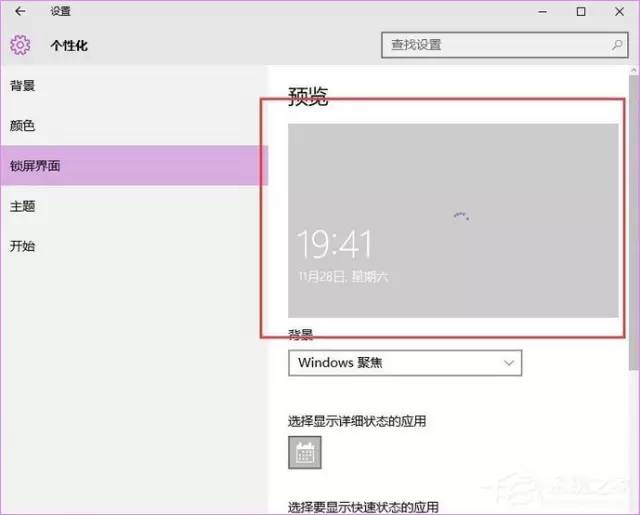
Task: Click the lock screen preview image
Action: pos(453,220)
